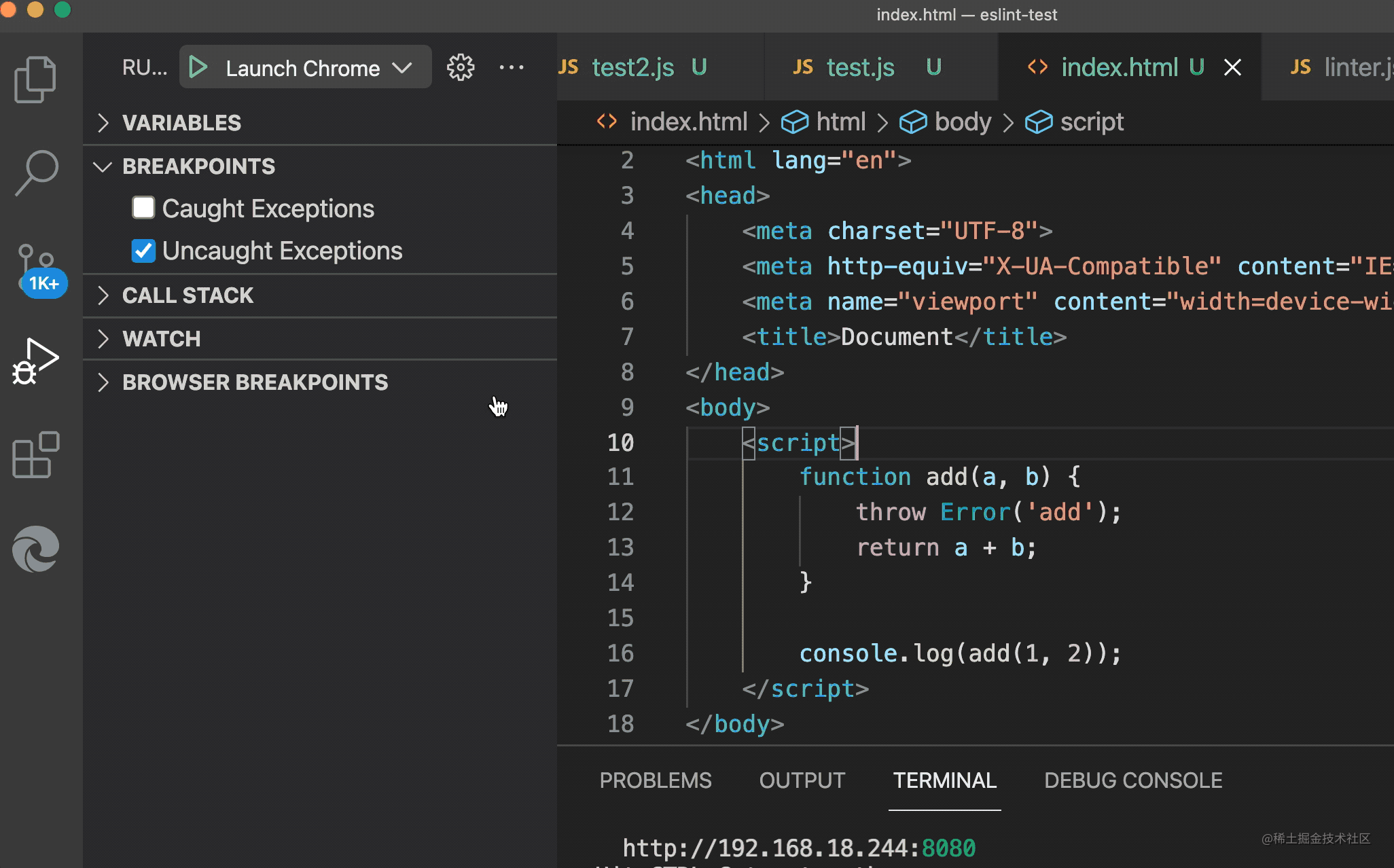Open the Search view in activity bar

point(37,173)
